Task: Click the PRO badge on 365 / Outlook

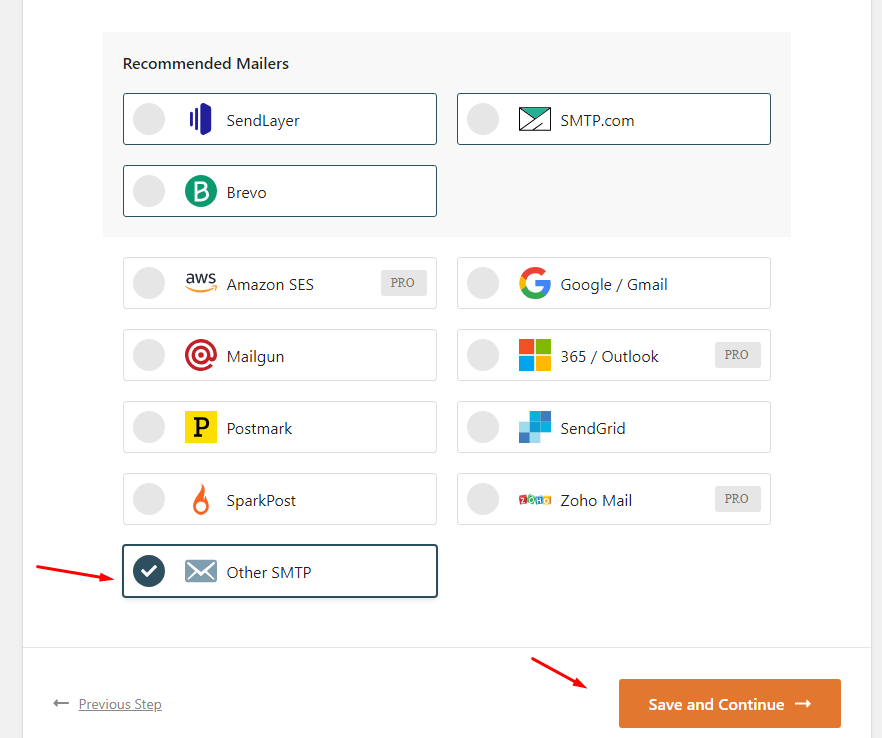Action: (737, 355)
